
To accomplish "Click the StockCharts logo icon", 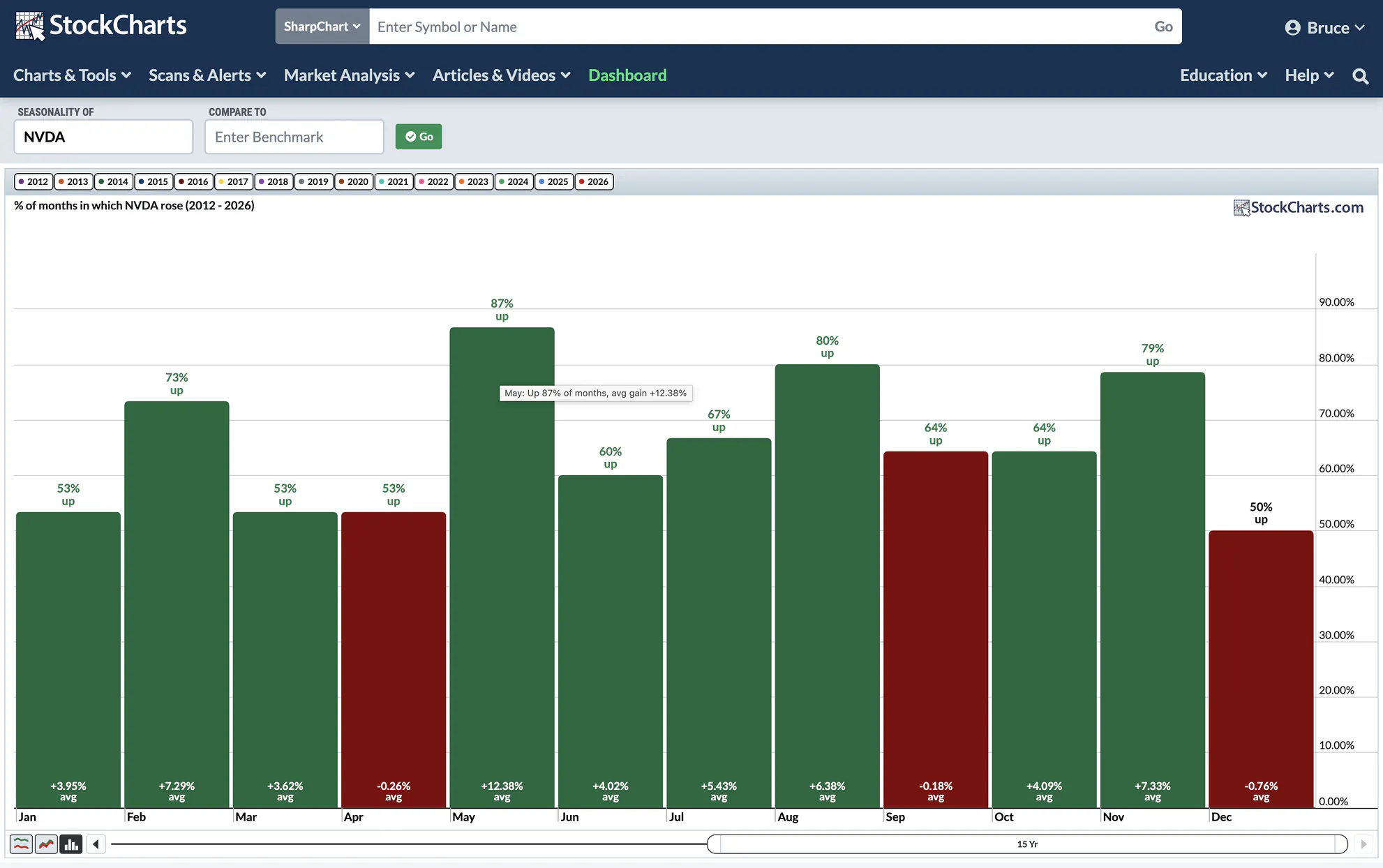I will [x=29, y=26].
